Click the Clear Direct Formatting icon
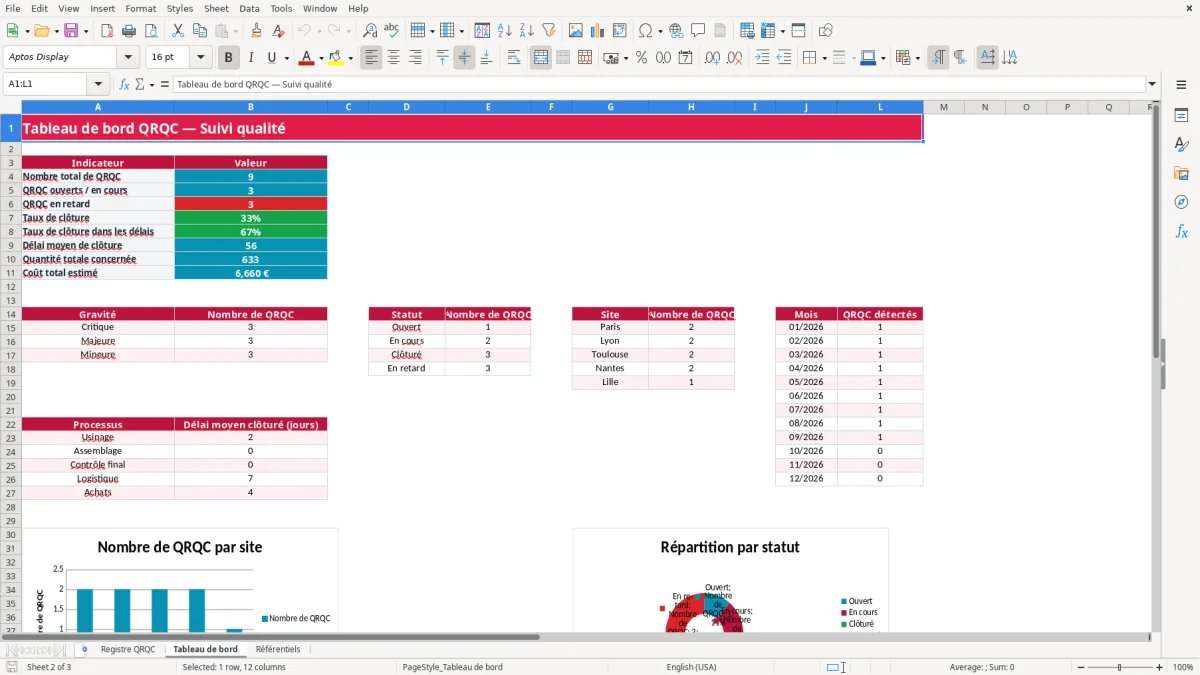 pos(278,31)
